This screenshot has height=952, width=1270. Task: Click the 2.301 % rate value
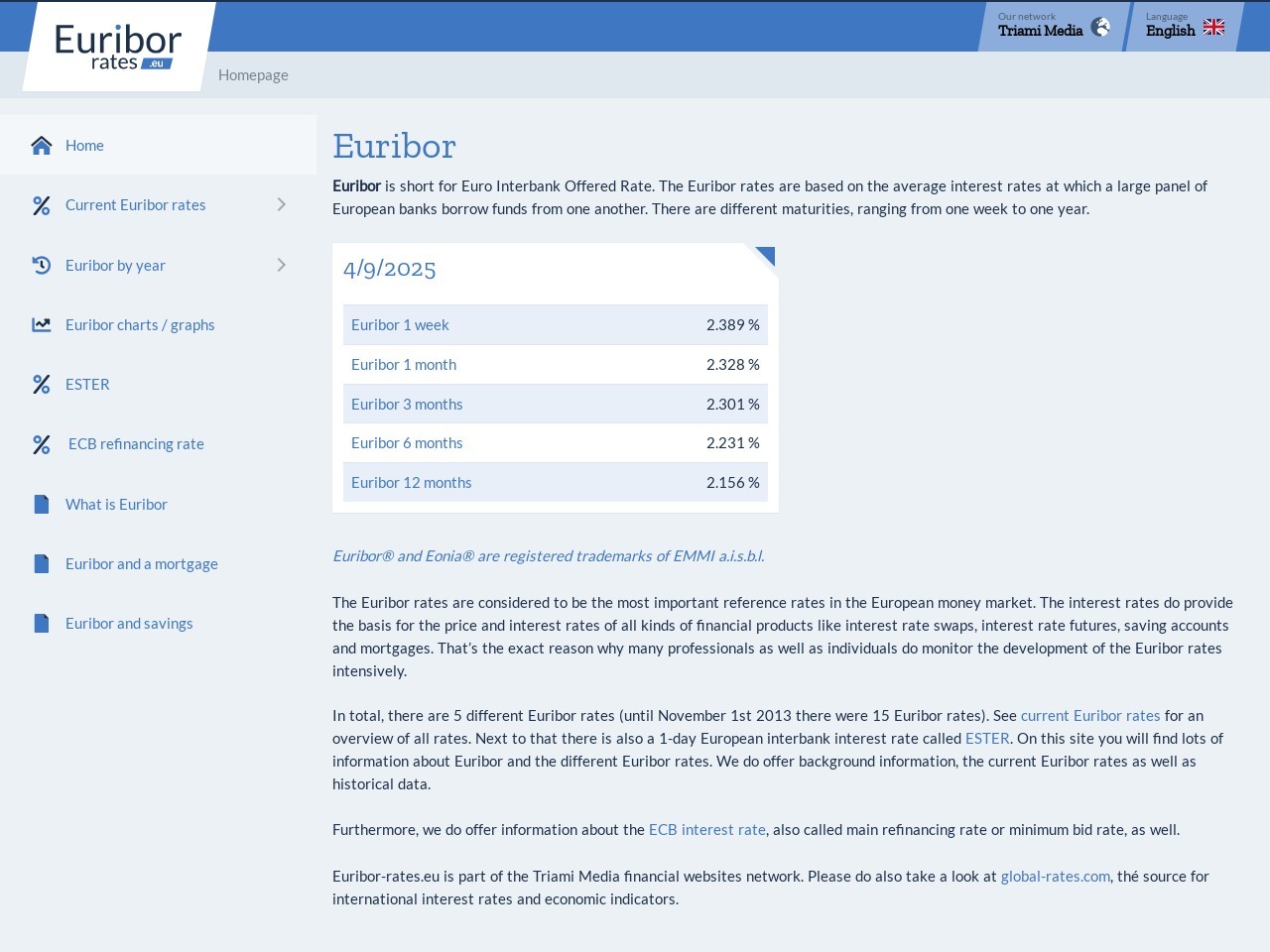[733, 405]
